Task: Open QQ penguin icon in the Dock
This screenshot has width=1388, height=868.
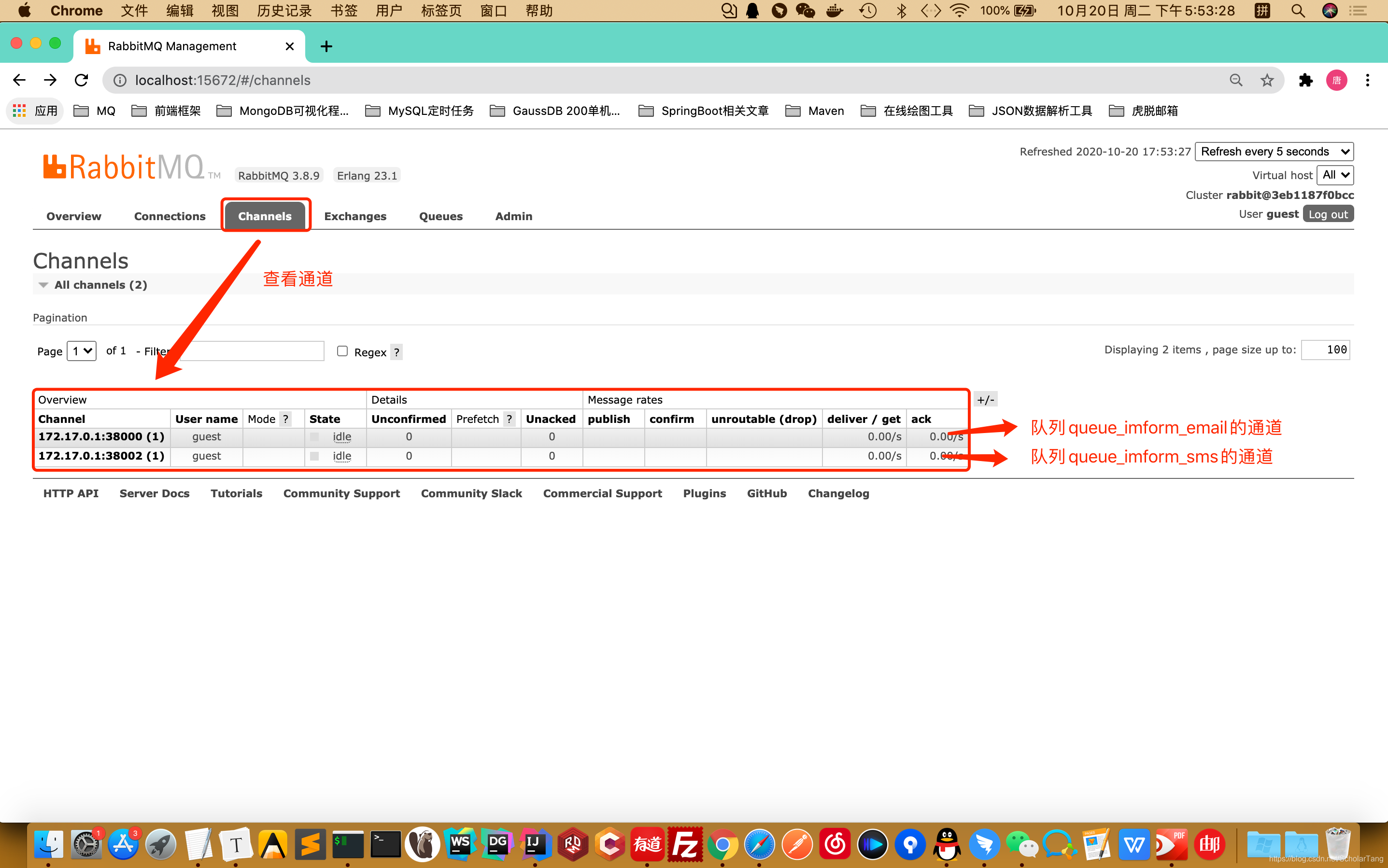Action: pos(947,844)
